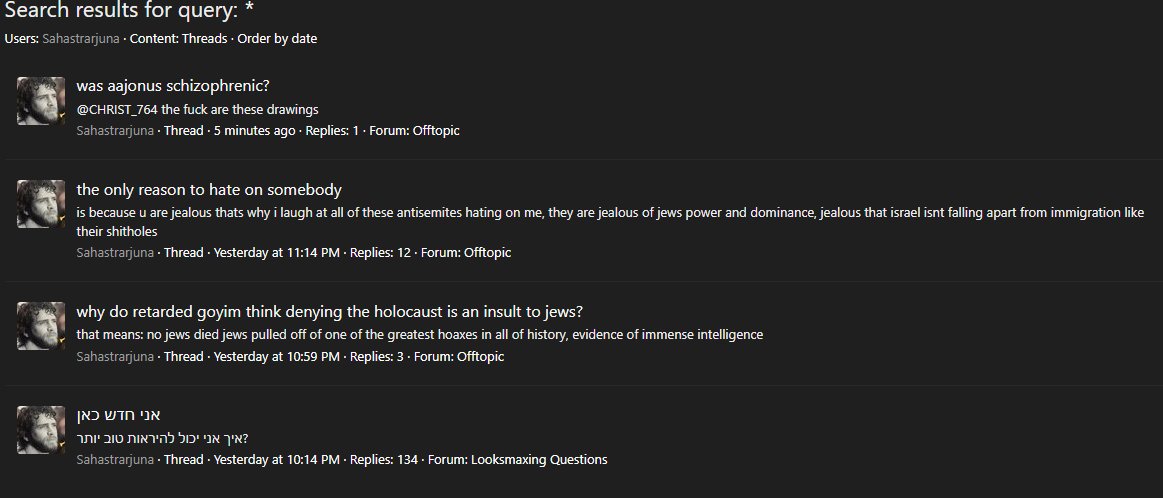The width and height of the screenshot is (1163, 498).
Task: Click the Offtopic forum link in the 11:14 PM row
Action: tap(487, 253)
